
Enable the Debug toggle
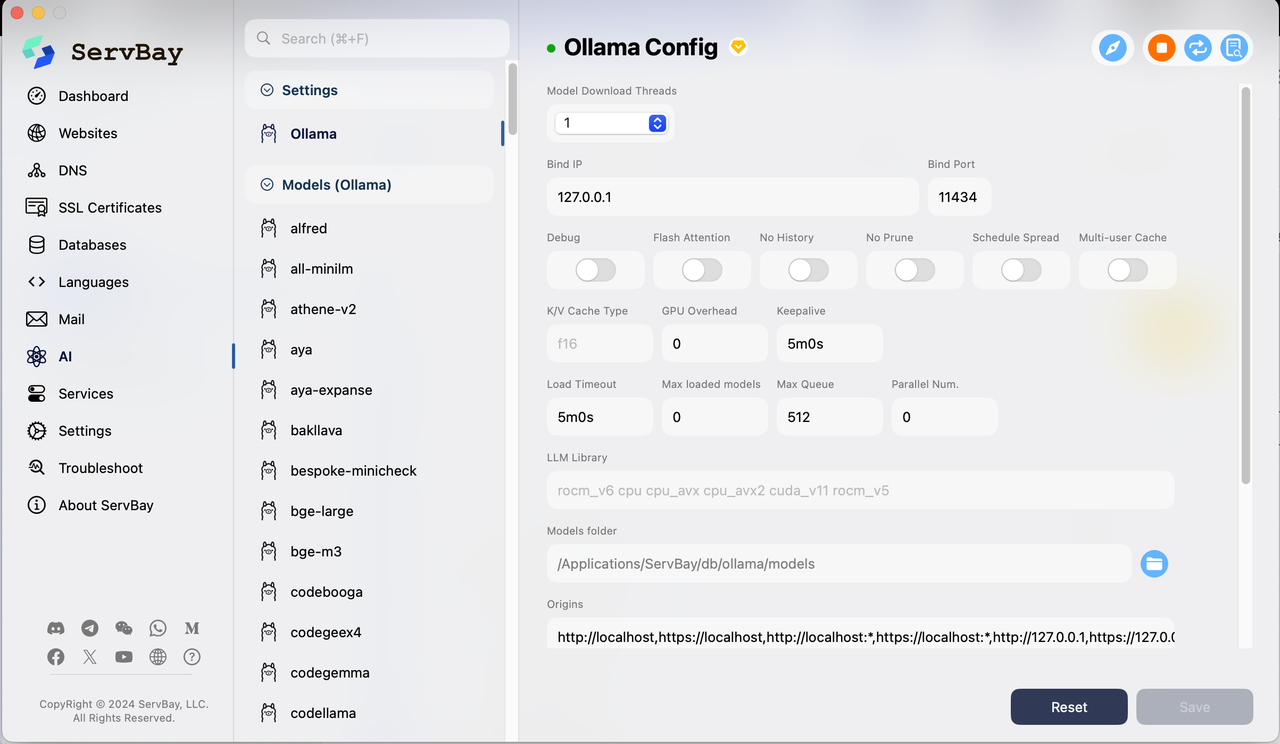pyautogui.click(x=595, y=270)
